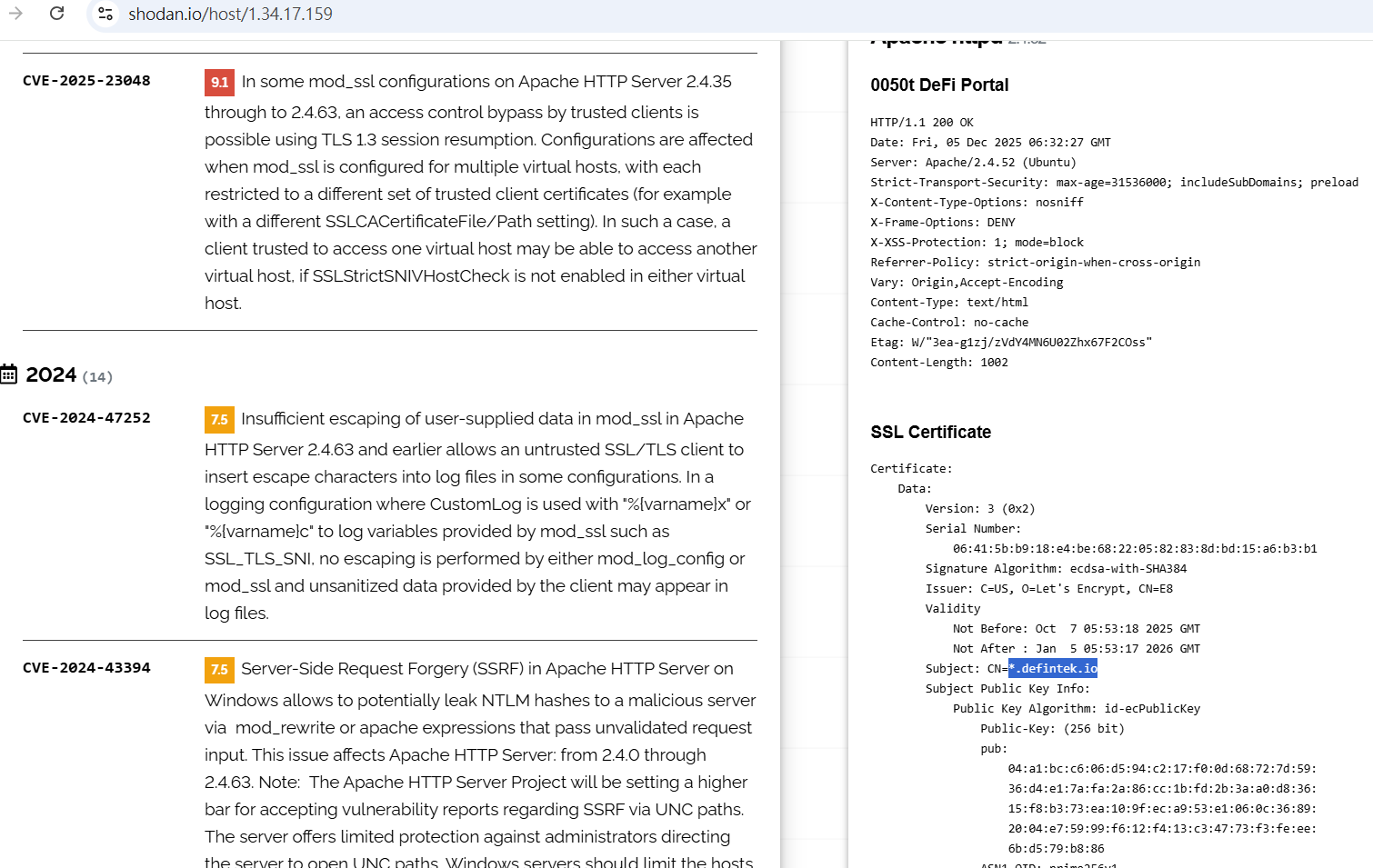
Task: Click the "Version: 3 (0x2)" line
Action: [x=980, y=509]
